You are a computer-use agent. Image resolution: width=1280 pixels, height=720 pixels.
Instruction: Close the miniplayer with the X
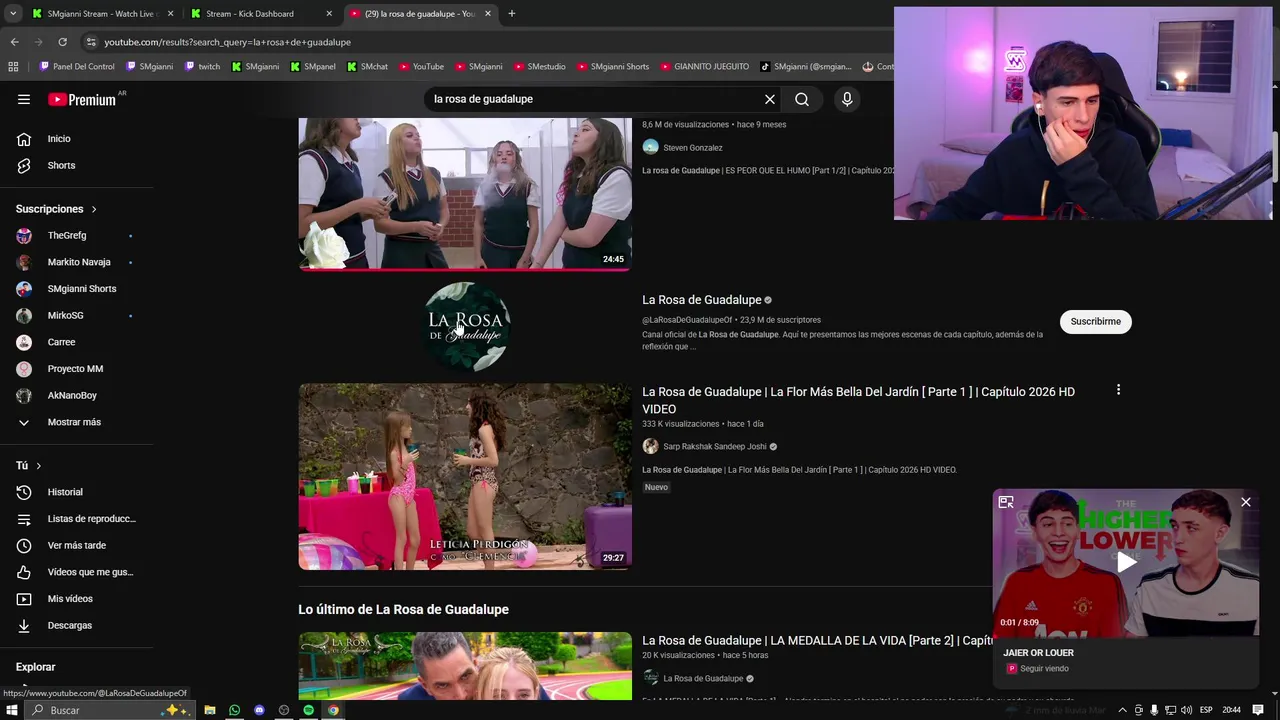click(1246, 502)
